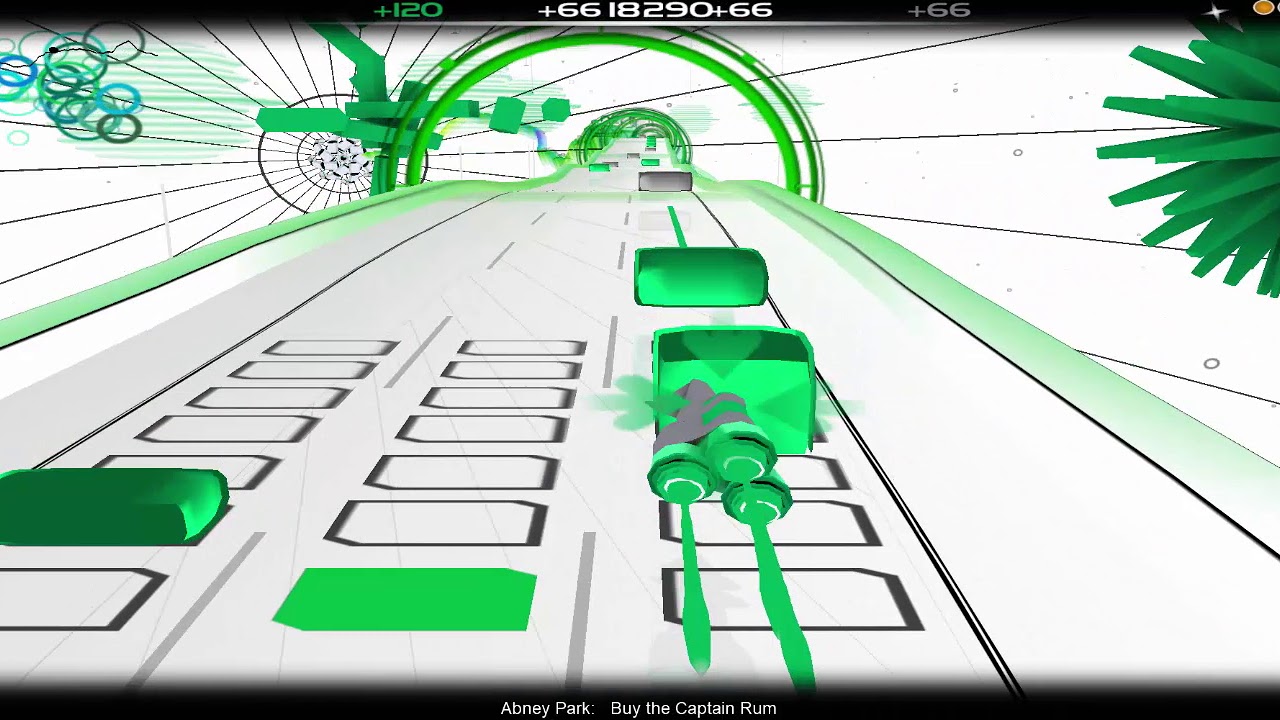Image resolution: width=1280 pixels, height=720 pixels.
Task: Click the white star icon at top right
Action: tap(1217, 12)
